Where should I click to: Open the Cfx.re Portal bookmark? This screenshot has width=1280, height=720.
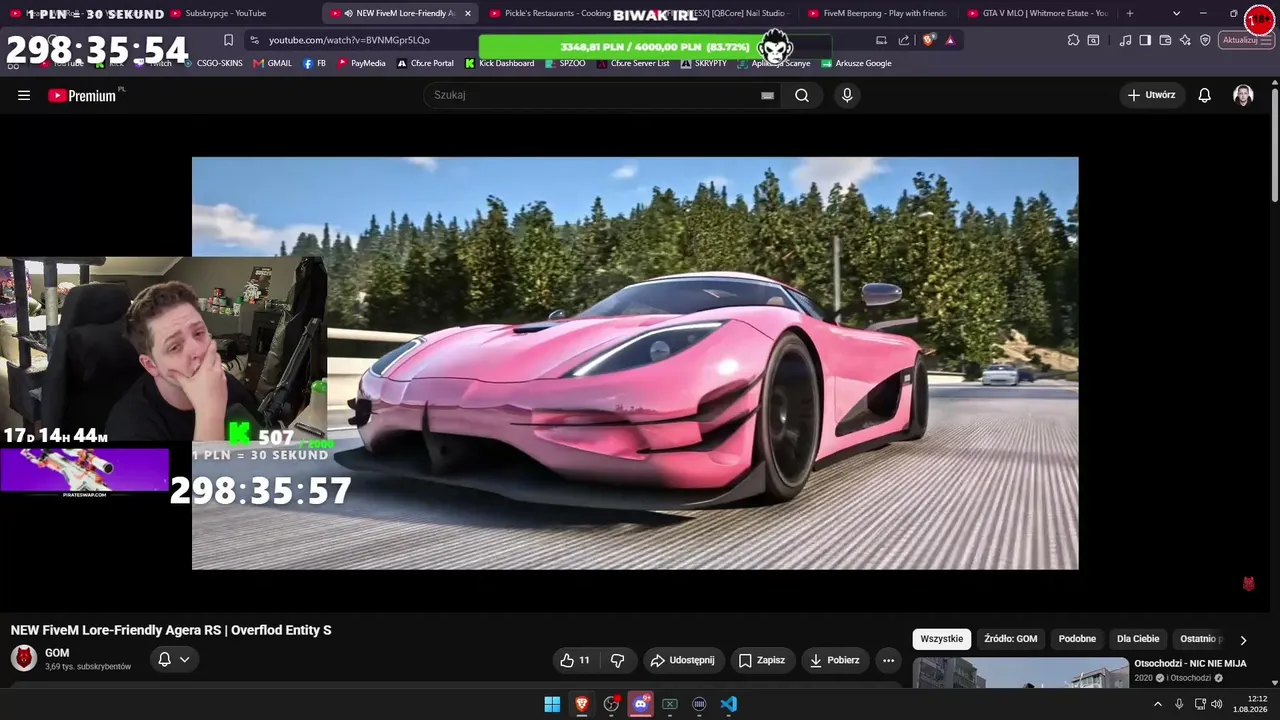click(x=425, y=63)
